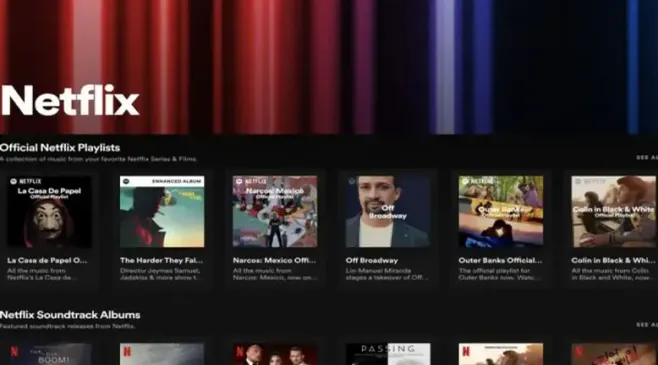The image size is (658, 365).
Task: Click the 'Outer Banks Official...' title
Action: (x=500, y=261)
